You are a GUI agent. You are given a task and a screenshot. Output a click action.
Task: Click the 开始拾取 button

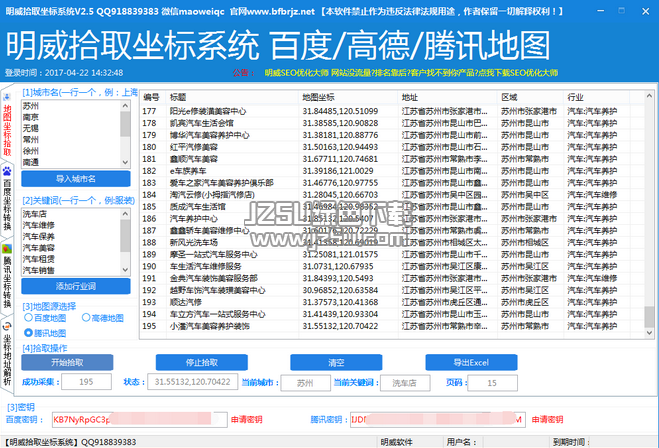point(67,363)
